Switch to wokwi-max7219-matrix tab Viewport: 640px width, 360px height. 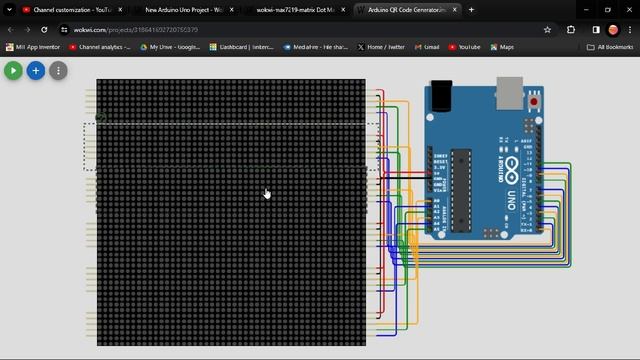(x=295, y=10)
